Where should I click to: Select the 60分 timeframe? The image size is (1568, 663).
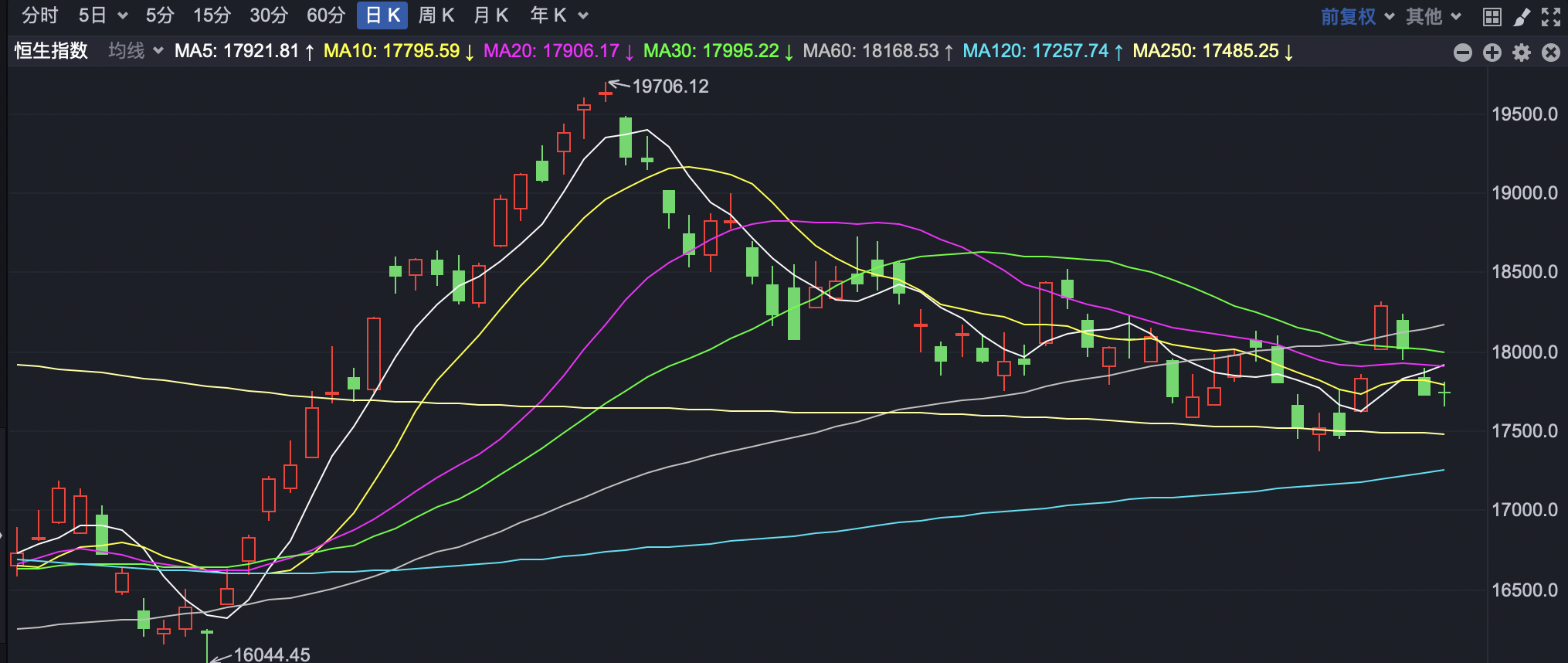pos(325,15)
